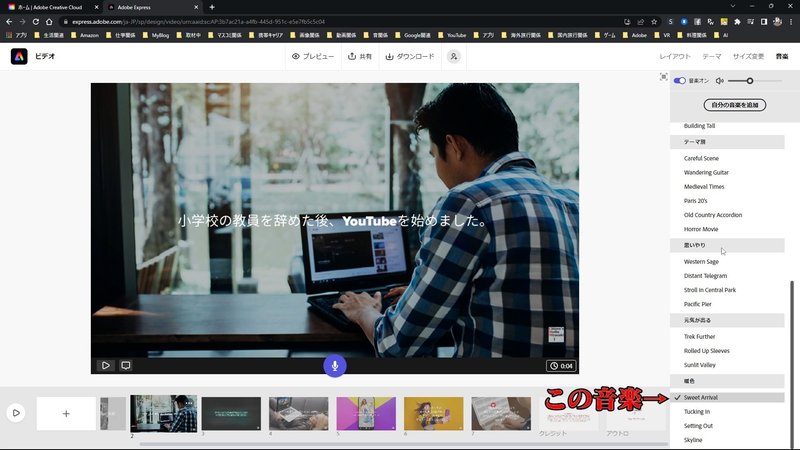
Task: Open slide 2 options ellipsis icon
Action: 190,402
